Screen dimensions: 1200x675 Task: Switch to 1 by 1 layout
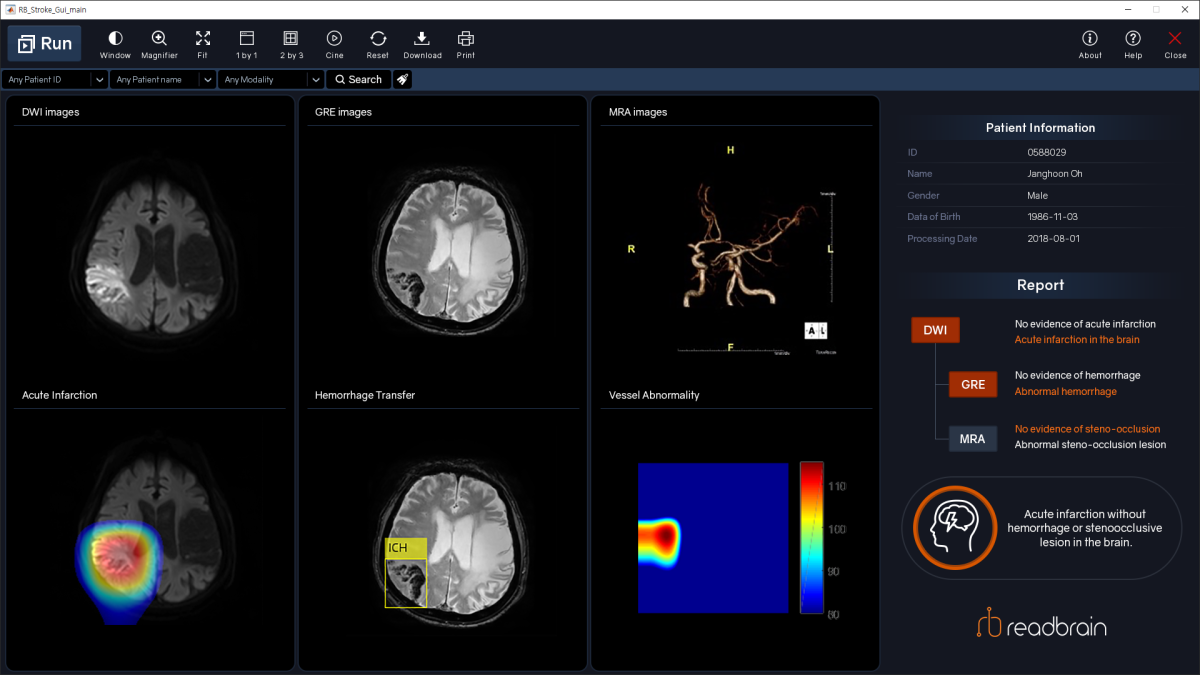(246, 43)
